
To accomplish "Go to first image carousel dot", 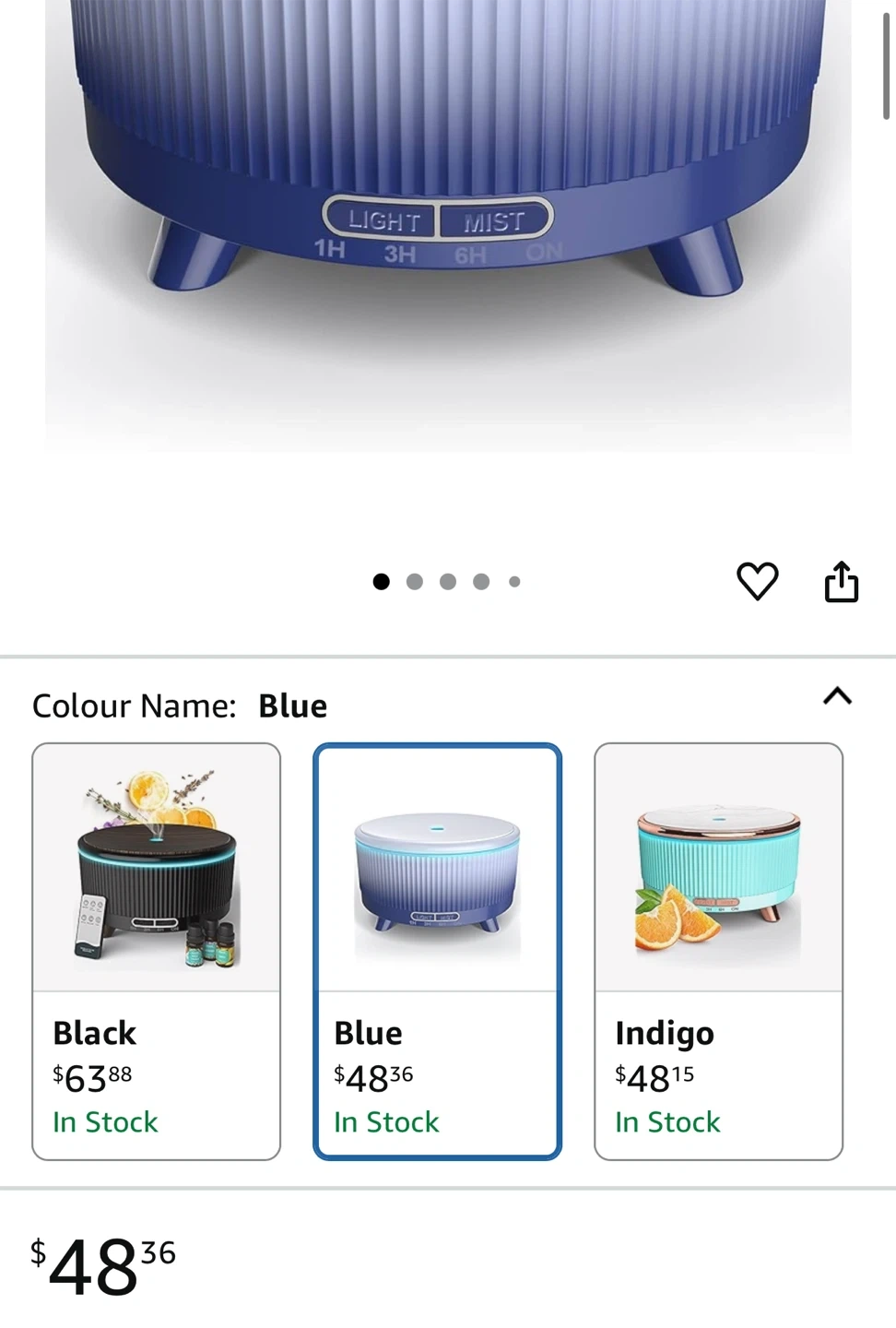I will coord(381,581).
